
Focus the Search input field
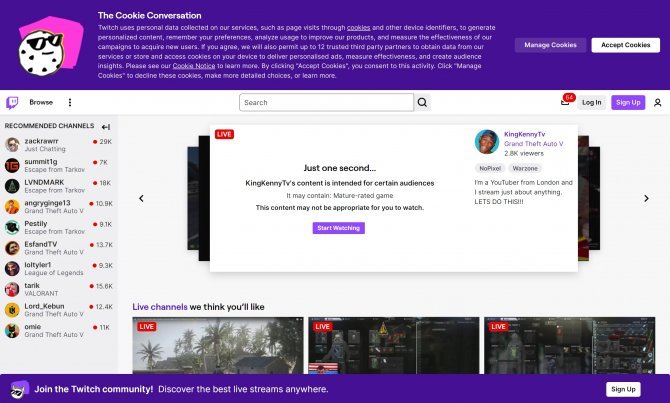coord(326,103)
